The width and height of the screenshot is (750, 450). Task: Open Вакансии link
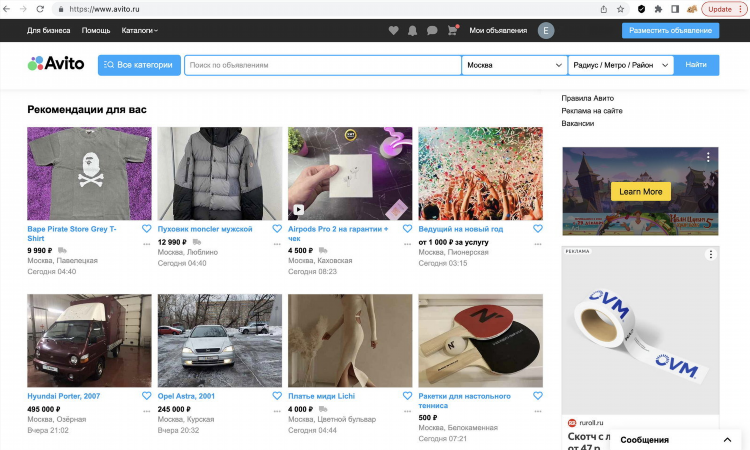pyautogui.click(x=577, y=123)
